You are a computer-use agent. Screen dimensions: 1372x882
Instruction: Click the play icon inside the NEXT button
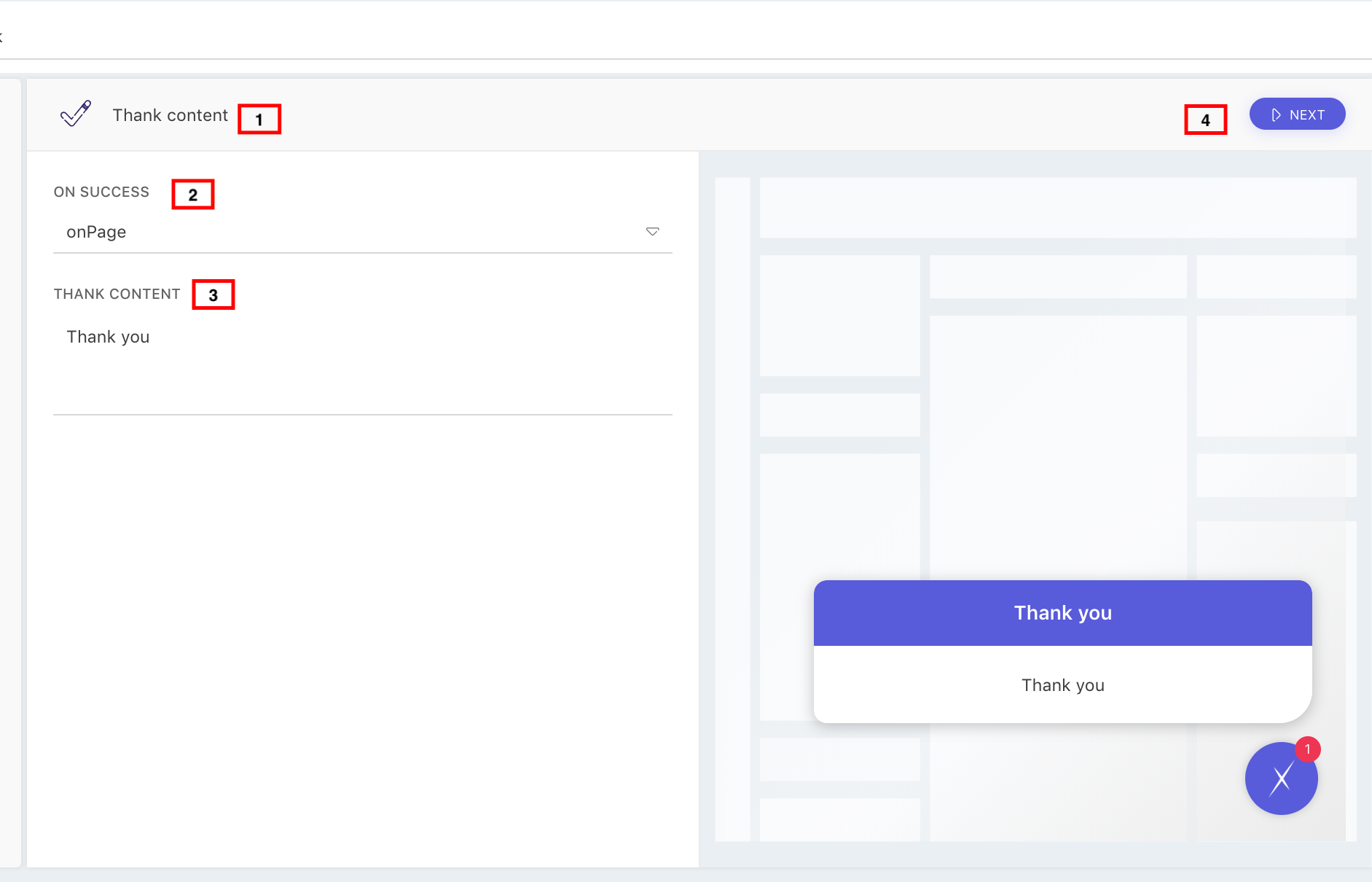click(x=1276, y=115)
